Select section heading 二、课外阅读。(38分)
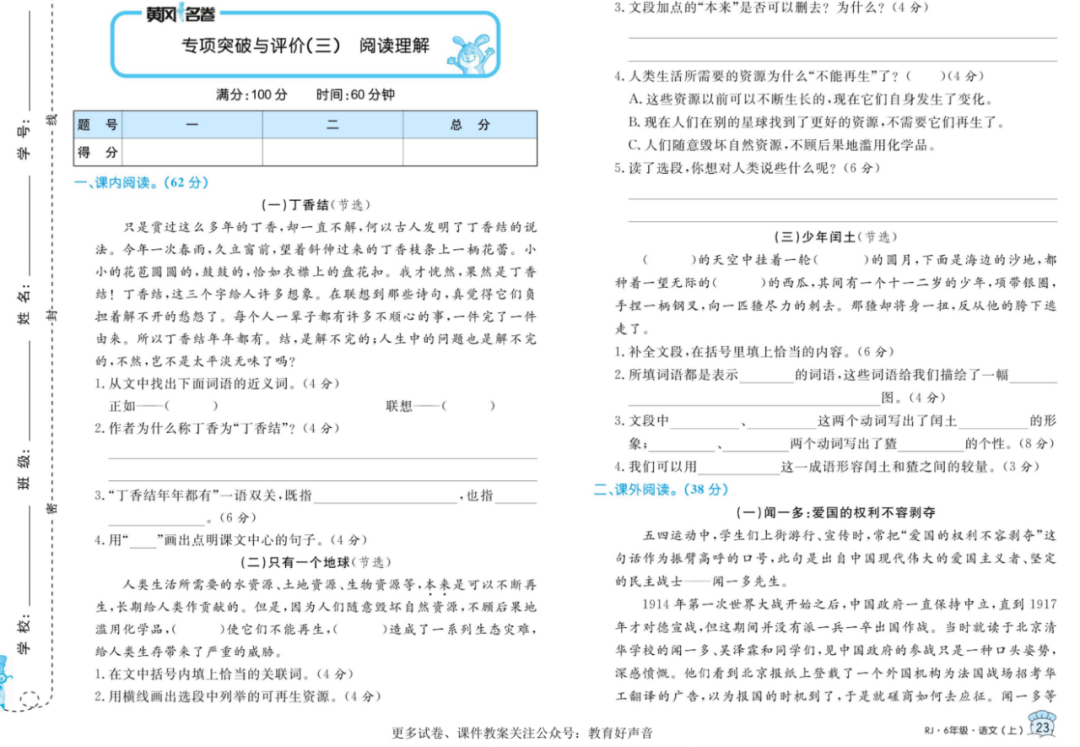Image resolution: width=1080 pixels, height=747 pixels. (x=661, y=490)
